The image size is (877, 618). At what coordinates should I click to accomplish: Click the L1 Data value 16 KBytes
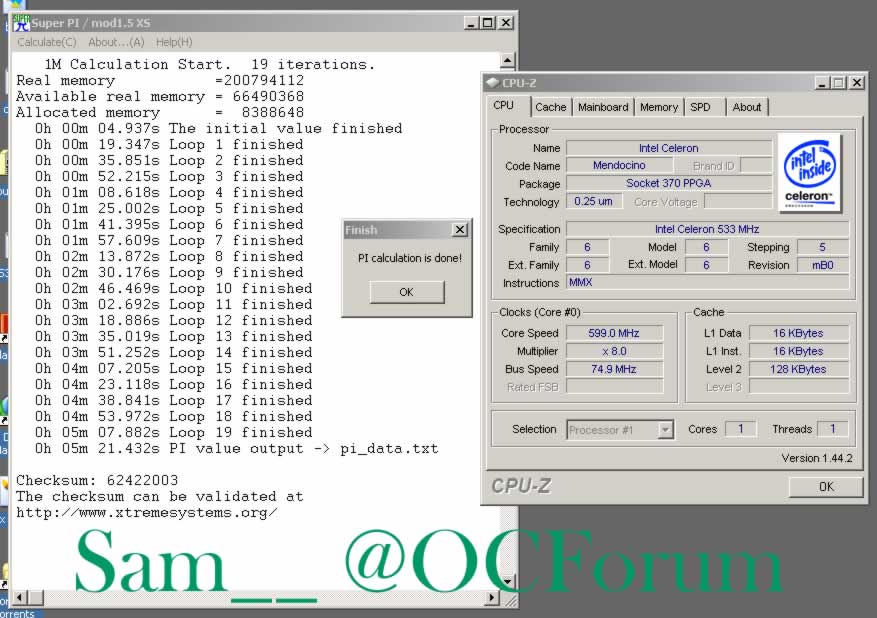coord(798,333)
